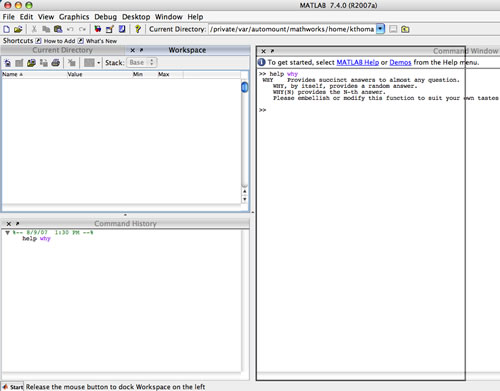Open selected variable in Workspace toolbar
The image size is (500, 391).
pyautogui.click(x=19, y=63)
